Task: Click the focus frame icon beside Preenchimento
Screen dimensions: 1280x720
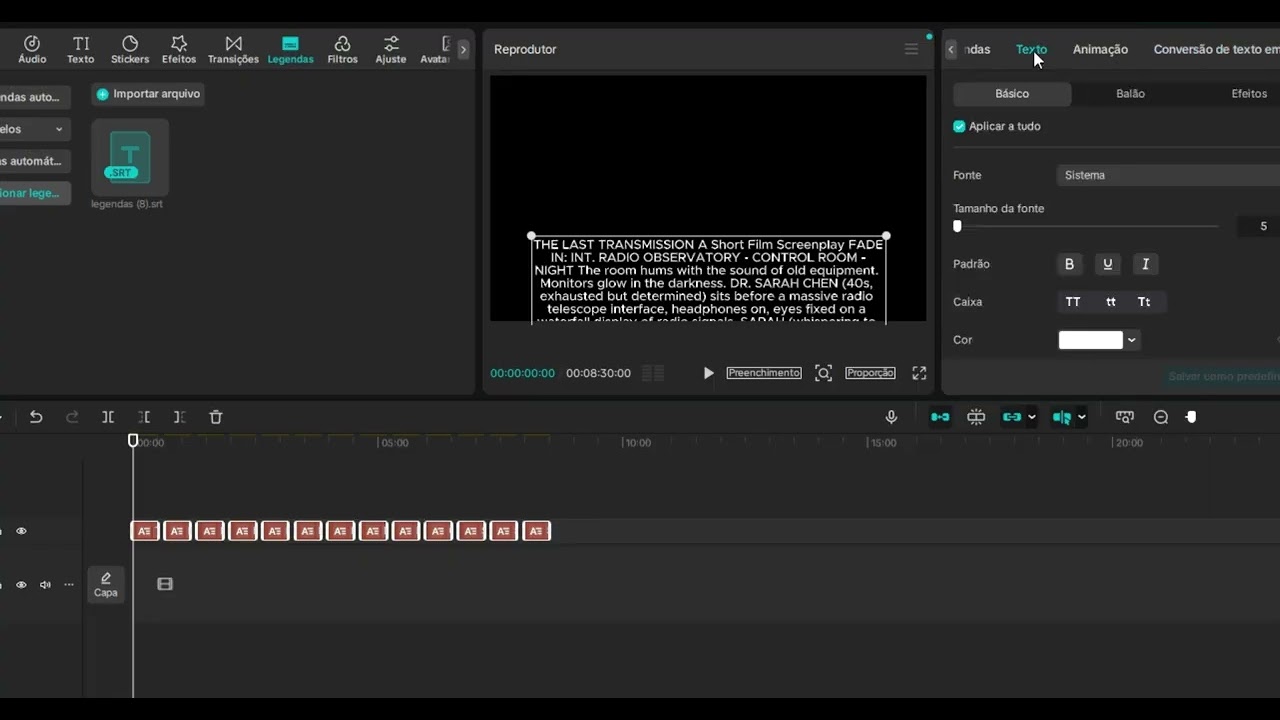Action: tap(823, 373)
